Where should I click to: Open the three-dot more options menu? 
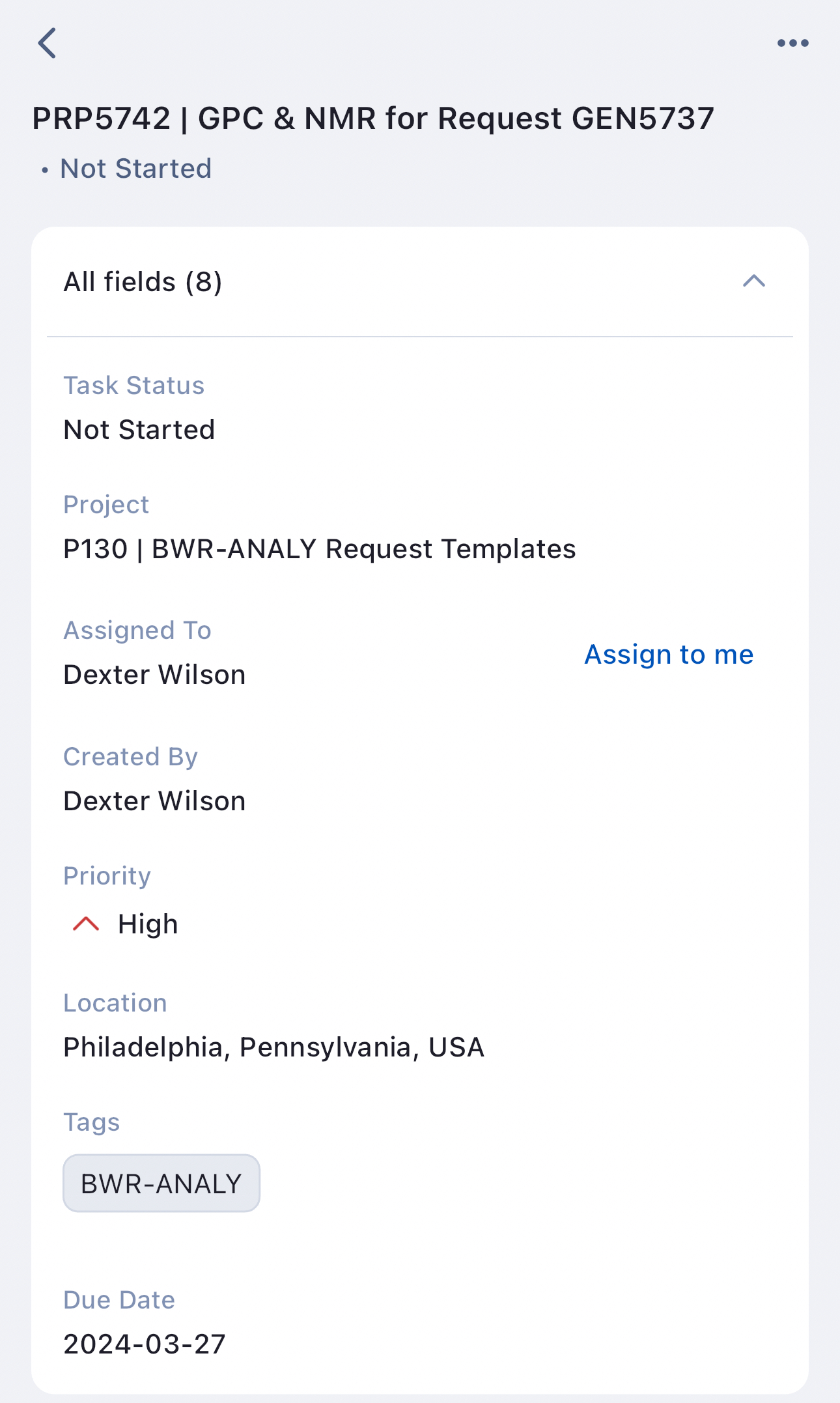[x=792, y=44]
